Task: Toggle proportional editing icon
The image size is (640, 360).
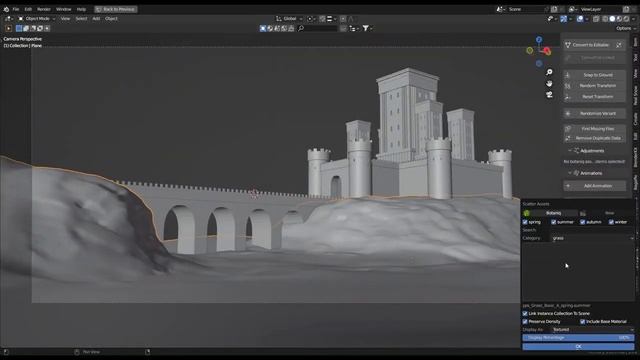Action: (x=343, y=19)
